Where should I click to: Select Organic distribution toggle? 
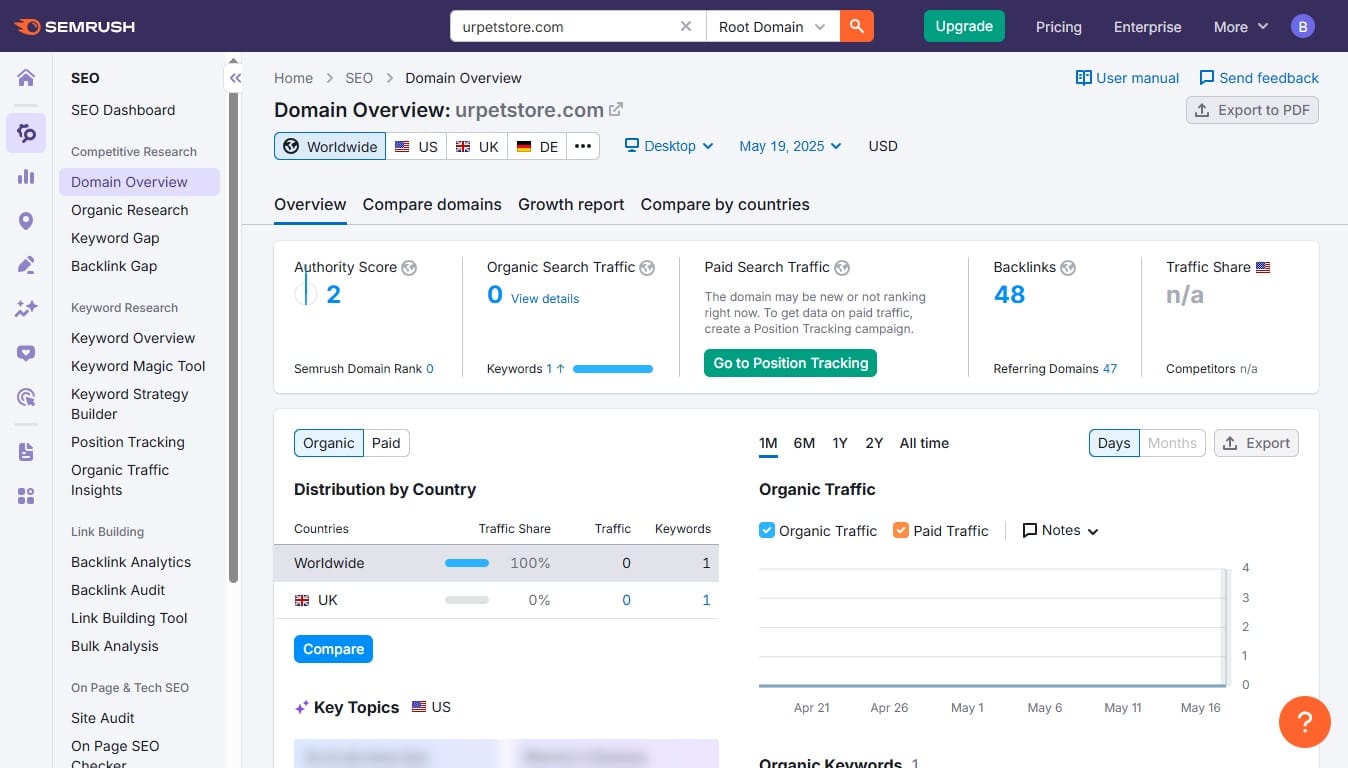[x=329, y=443]
